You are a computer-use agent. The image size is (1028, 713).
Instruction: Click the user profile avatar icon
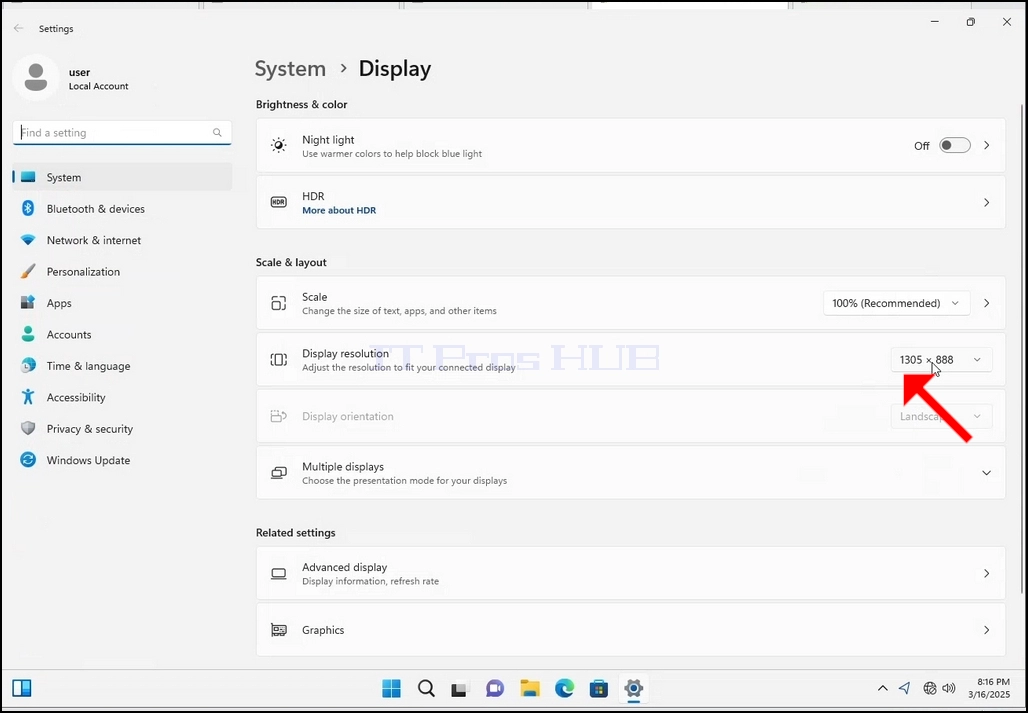pos(35,77)
